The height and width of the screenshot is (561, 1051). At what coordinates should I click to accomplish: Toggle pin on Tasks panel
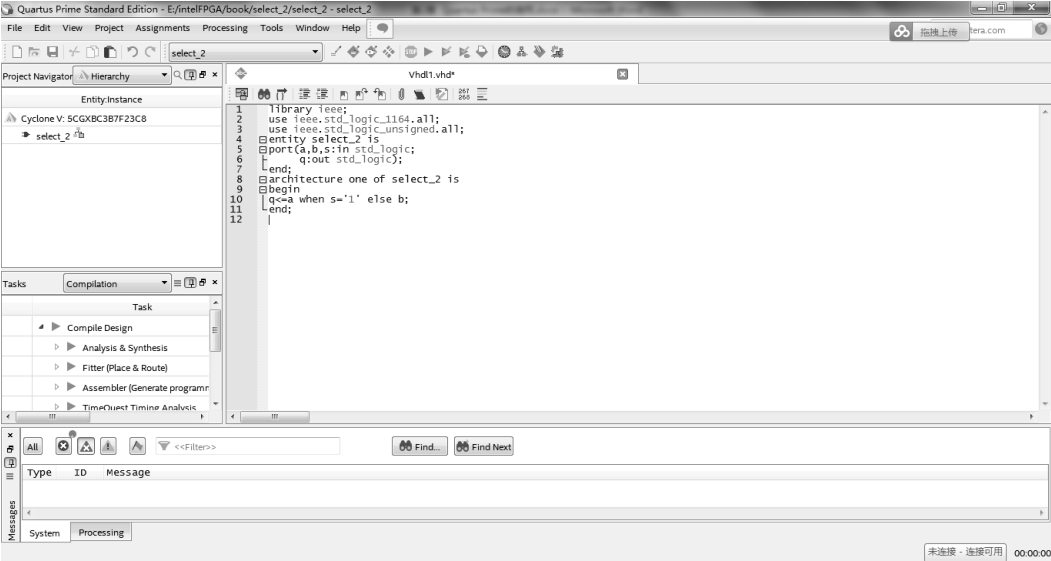pos(190,283)
